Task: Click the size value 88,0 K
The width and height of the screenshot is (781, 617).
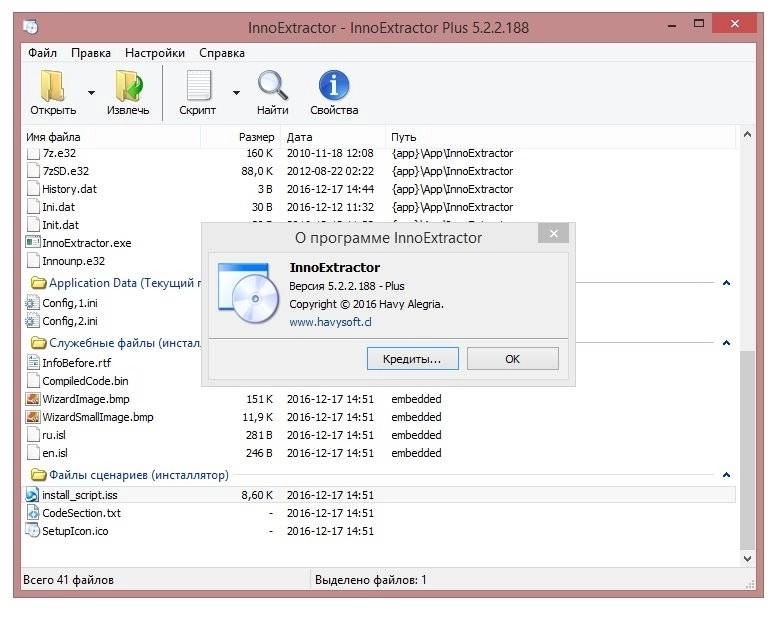Action: tap(257, 171)
